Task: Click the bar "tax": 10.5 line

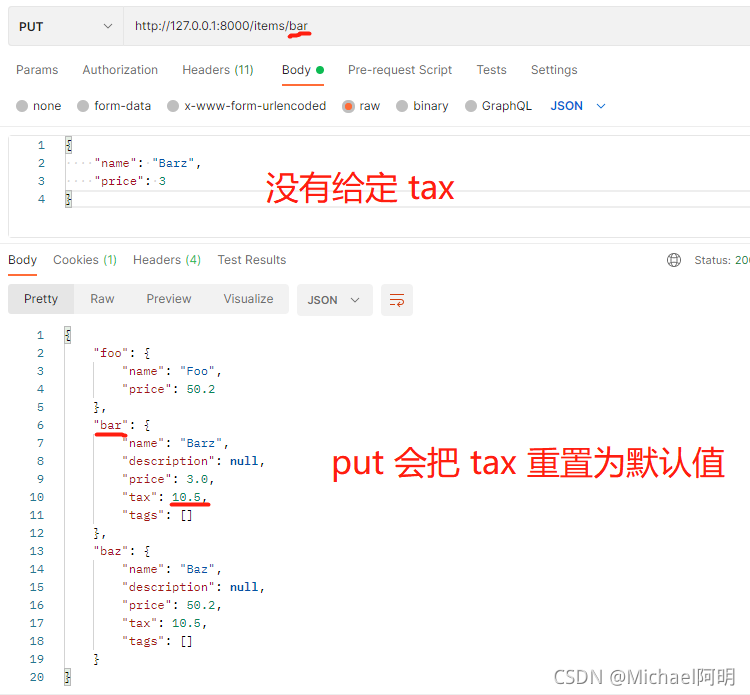Action: tap(165, 497)
